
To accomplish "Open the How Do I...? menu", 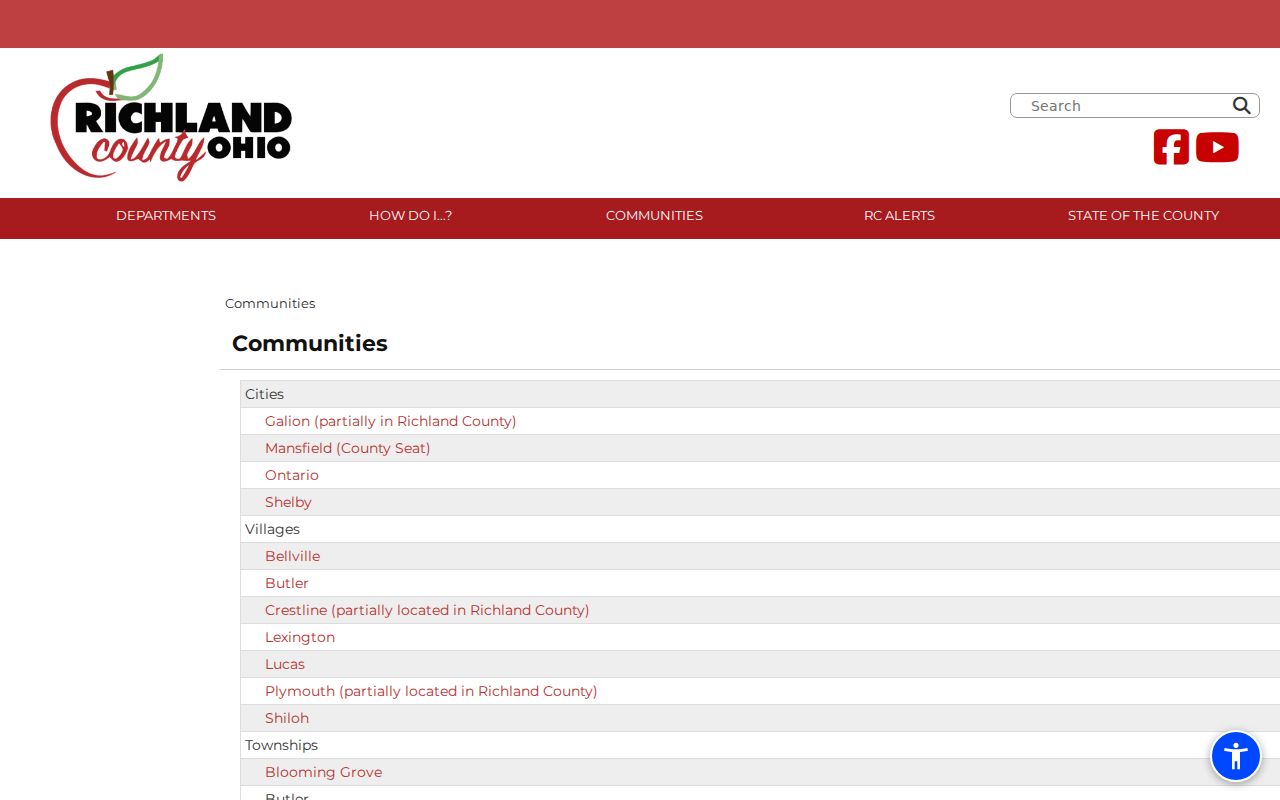I will [410, 216].
